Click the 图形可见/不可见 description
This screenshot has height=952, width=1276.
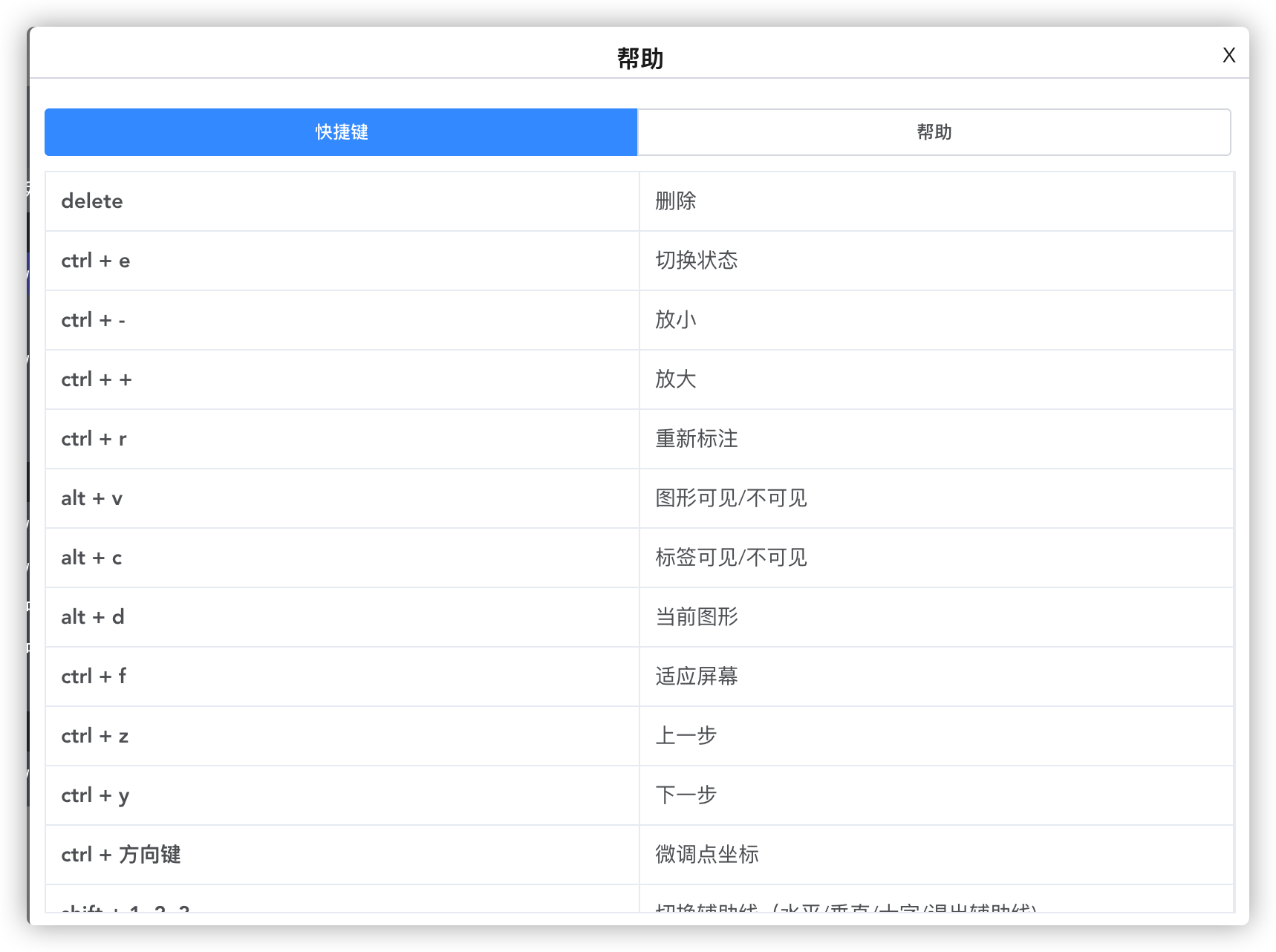(936, 498)
